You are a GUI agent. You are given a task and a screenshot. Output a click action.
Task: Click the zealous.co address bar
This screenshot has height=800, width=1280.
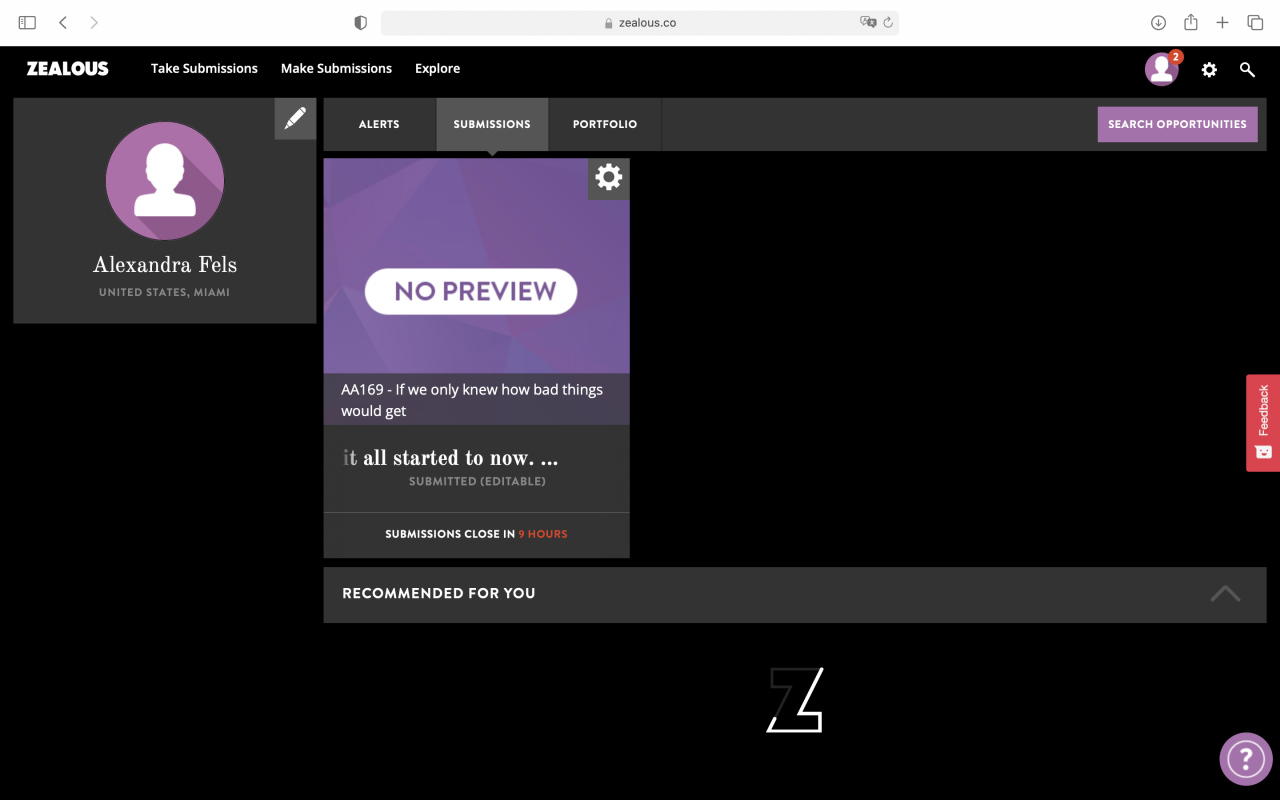click(640, 22)
